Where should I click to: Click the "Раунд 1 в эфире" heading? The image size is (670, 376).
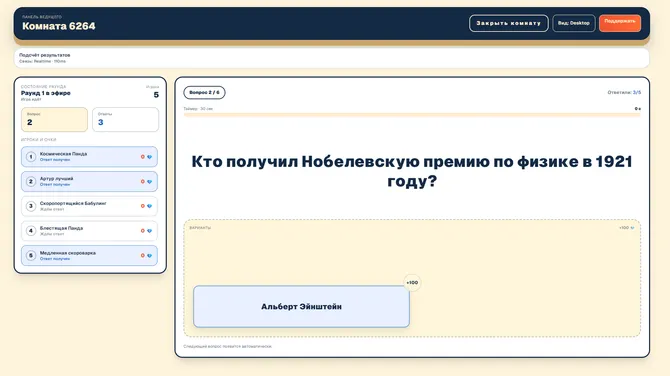coord(46,93)
